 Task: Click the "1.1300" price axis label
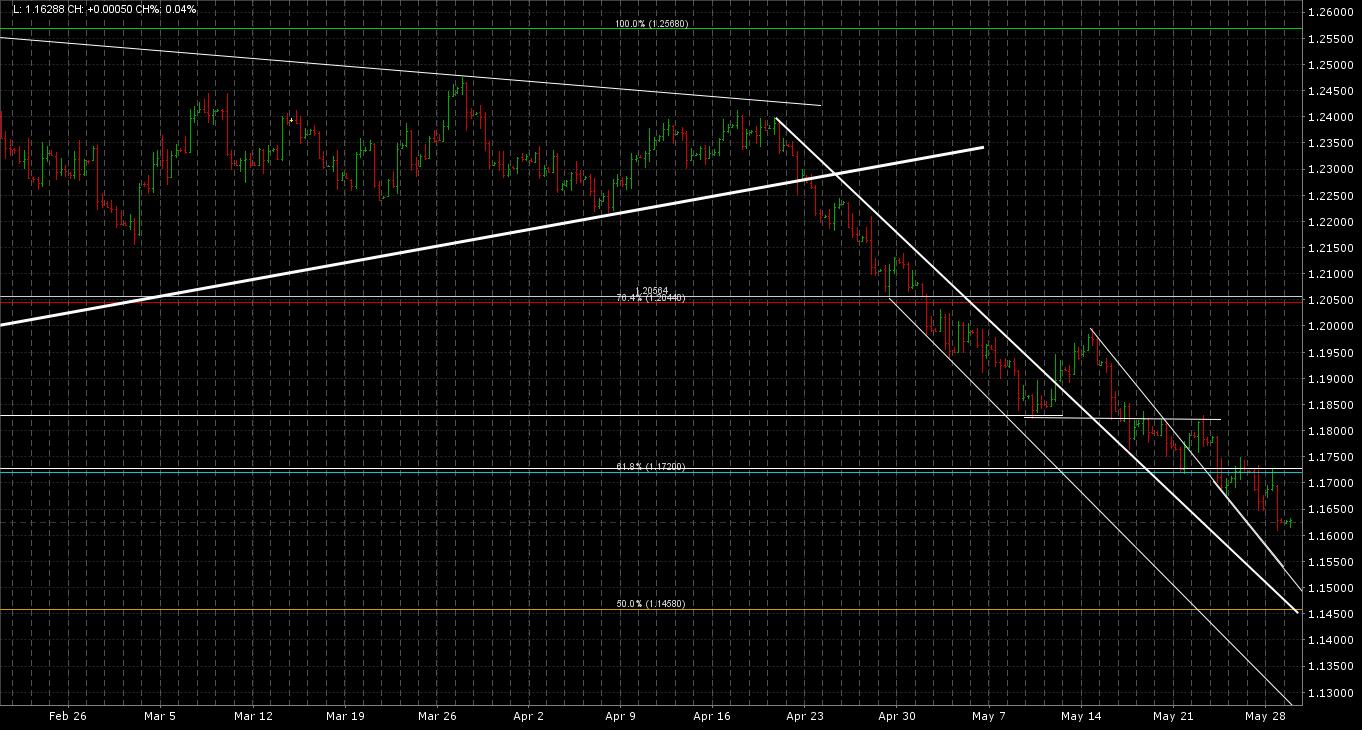click(x=1329, y=693)
